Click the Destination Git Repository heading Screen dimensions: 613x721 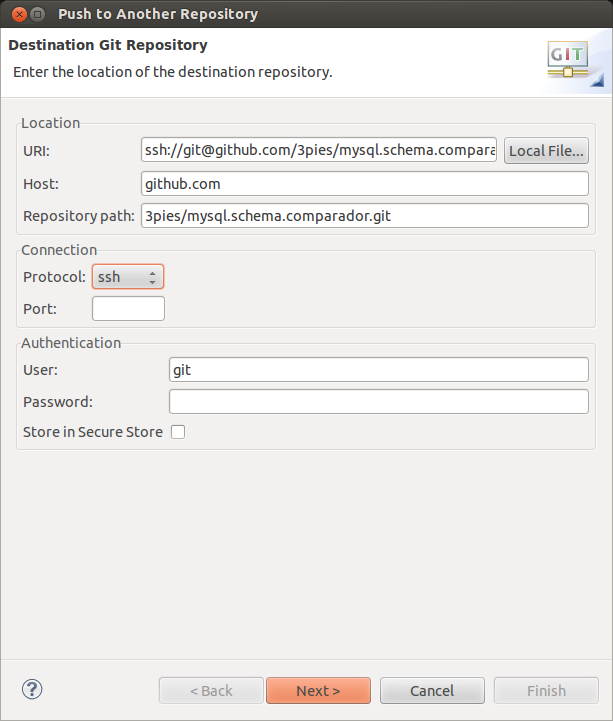tap(108, 45)
